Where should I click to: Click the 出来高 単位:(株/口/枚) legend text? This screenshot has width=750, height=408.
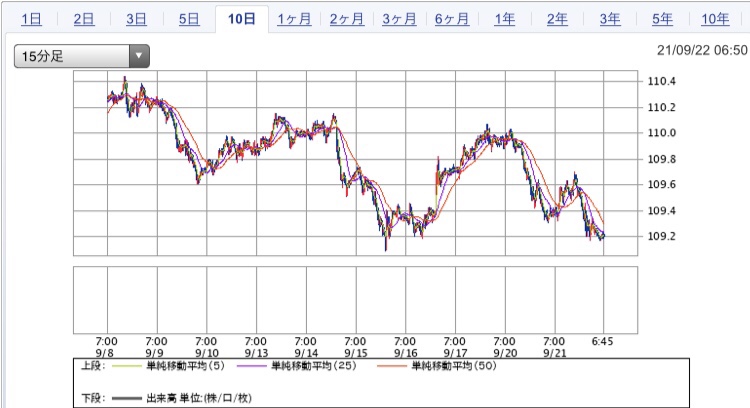click(x=199, y=398)
